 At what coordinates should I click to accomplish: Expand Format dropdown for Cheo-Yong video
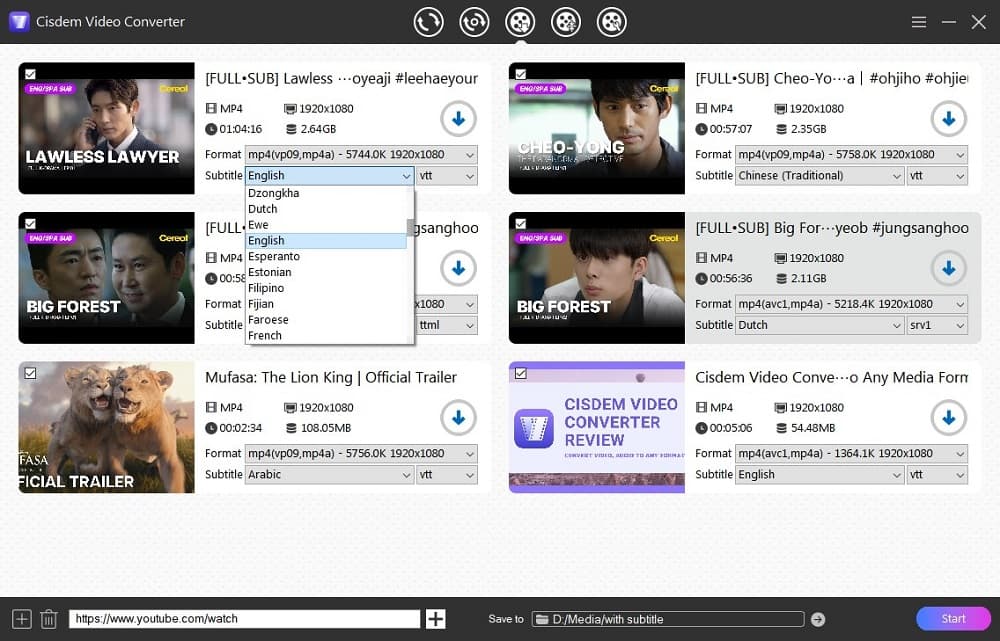tap(851, 154)
